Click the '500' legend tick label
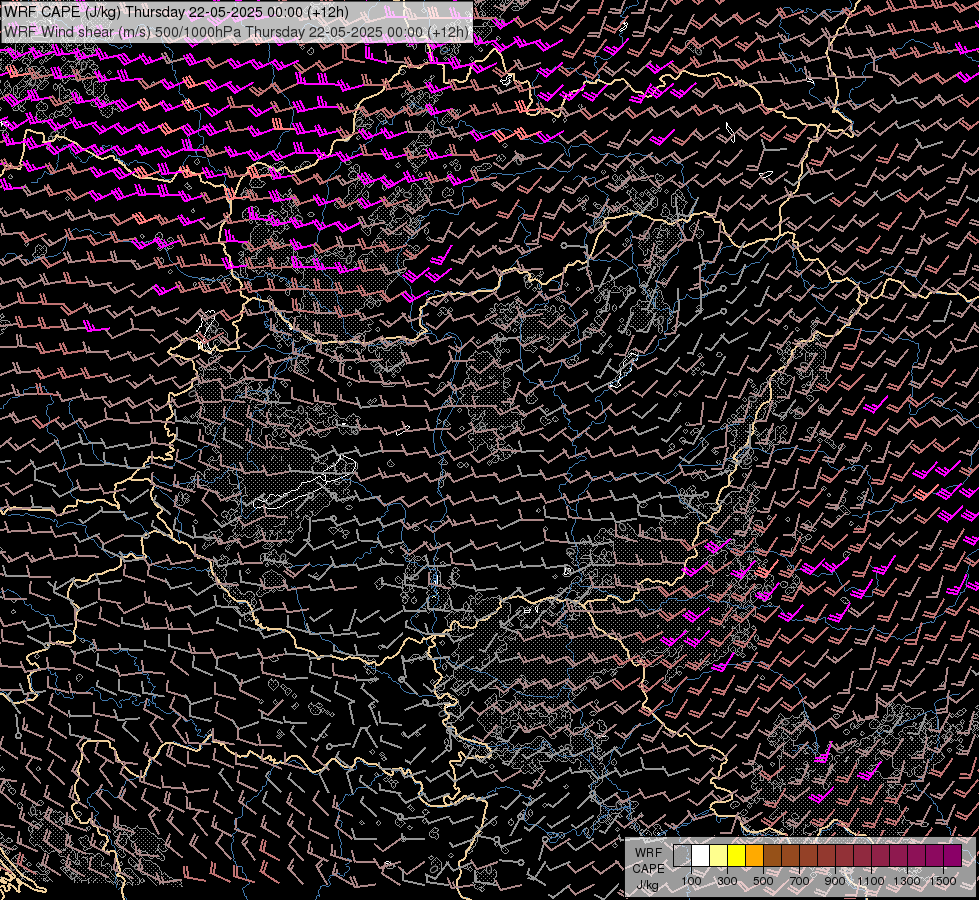 [x=763, y=881]
